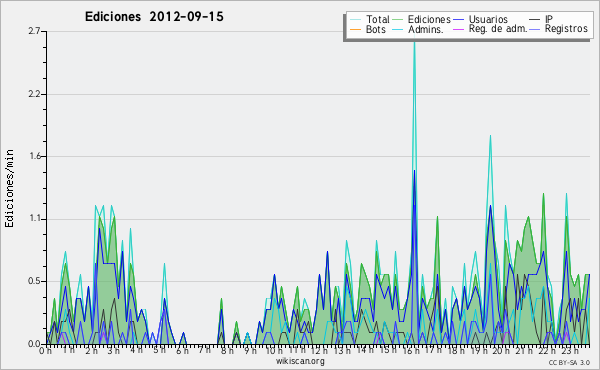Click the '3 h' x-axis tick label
Screen dimensions: 600x370
coord(114,351)
